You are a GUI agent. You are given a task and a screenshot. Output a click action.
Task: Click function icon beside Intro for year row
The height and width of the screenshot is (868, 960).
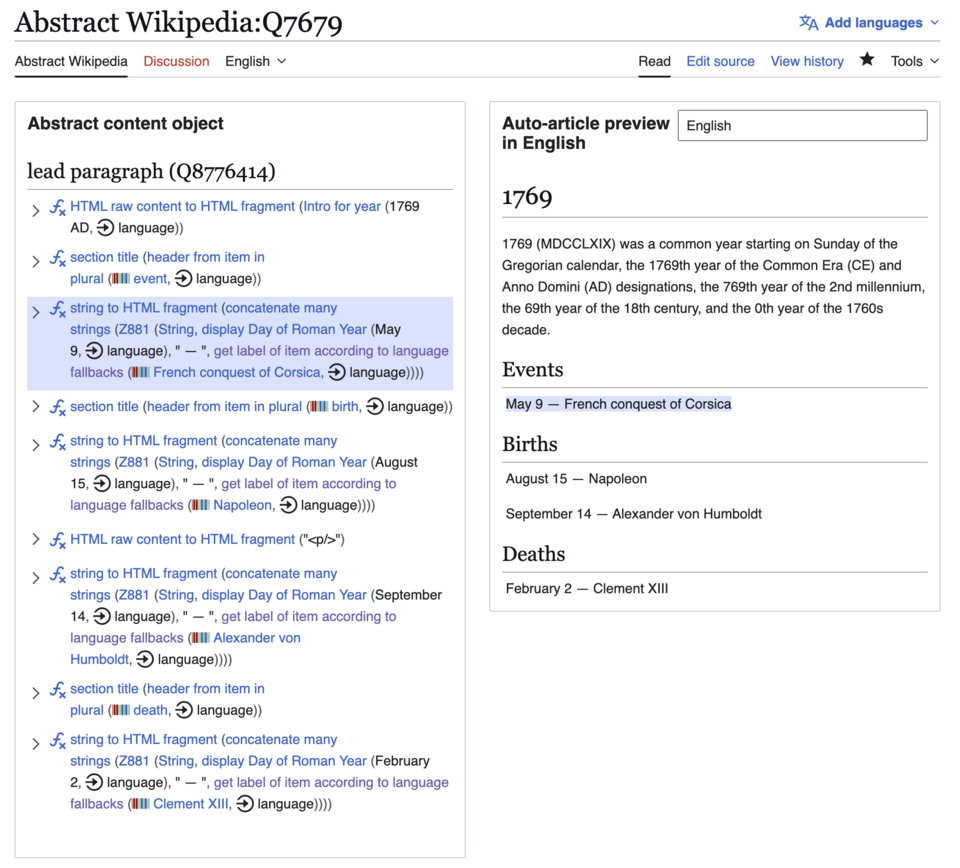point(58,207)
